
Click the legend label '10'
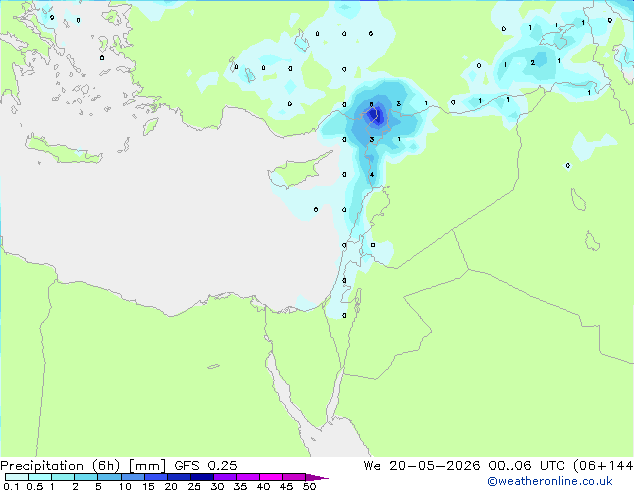click(x=125, y=486)
